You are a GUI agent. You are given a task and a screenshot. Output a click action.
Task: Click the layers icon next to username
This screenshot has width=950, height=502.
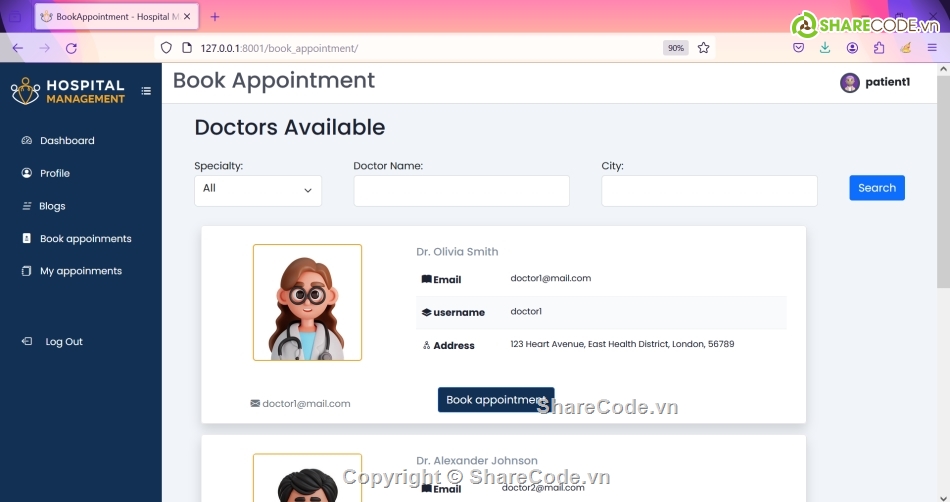tap(427, 312)
